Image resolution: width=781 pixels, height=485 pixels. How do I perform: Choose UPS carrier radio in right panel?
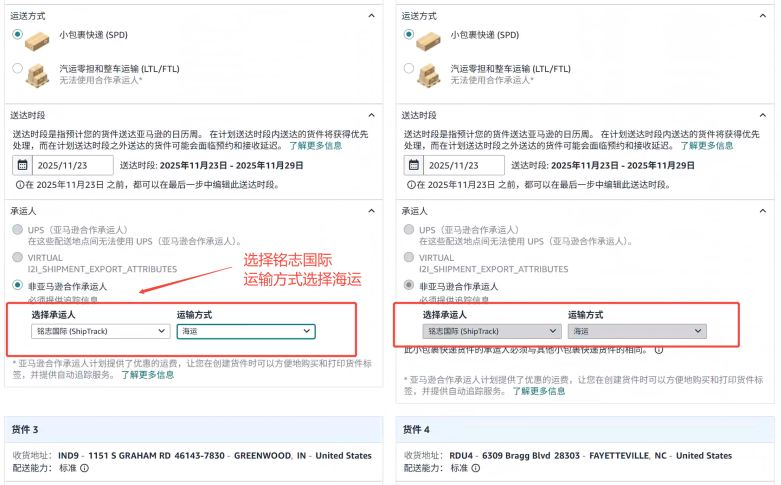pos(409,229)
